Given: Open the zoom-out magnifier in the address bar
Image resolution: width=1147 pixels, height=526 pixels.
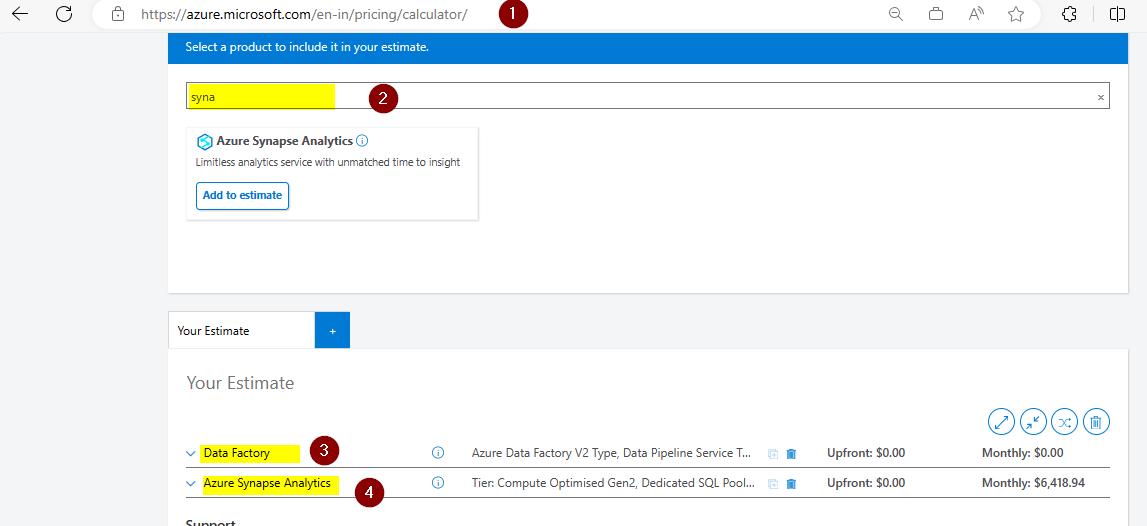Looking at the screenshot, I should click(x=895, y=14).
